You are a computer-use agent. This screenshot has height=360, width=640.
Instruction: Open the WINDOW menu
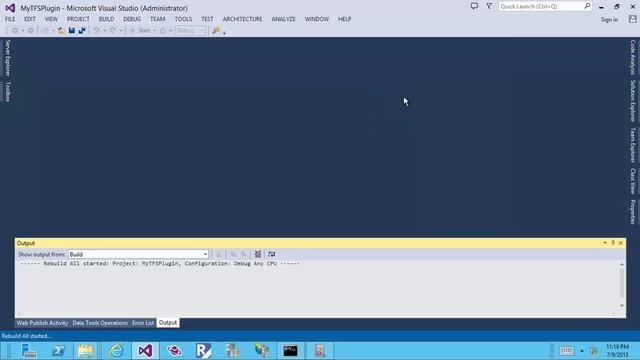pos(317,19)
